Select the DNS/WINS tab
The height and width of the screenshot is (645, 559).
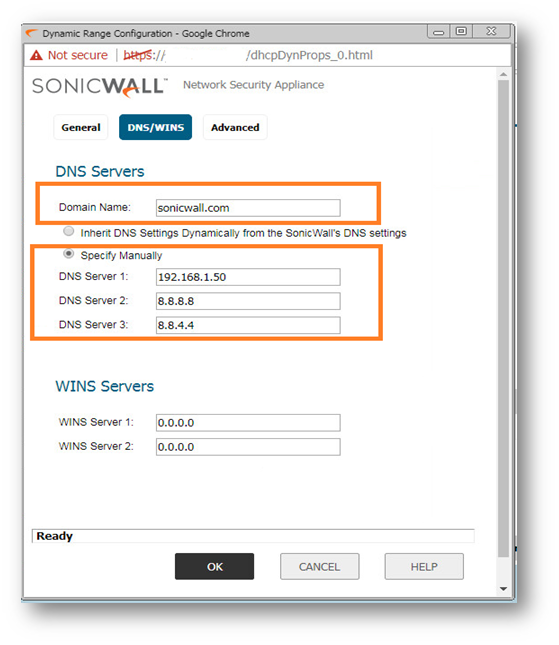pos(155,128)
